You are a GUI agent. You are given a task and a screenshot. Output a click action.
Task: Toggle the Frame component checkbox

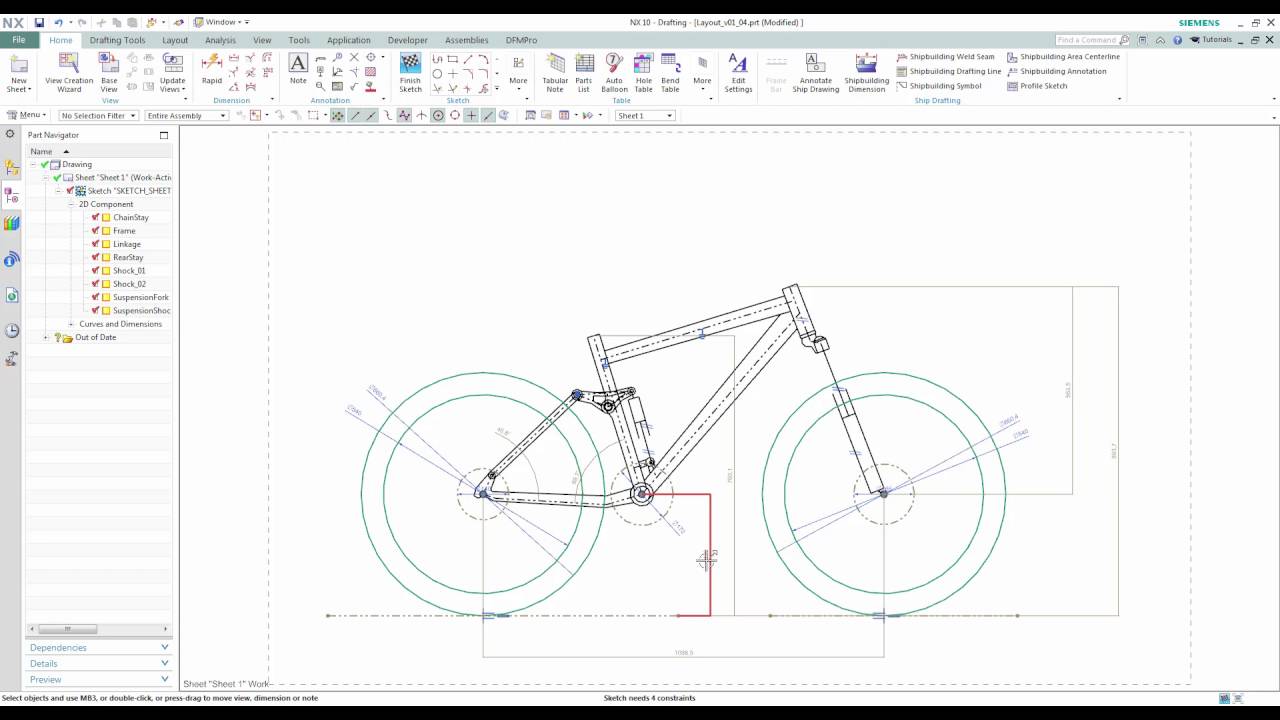pos(96,231)
